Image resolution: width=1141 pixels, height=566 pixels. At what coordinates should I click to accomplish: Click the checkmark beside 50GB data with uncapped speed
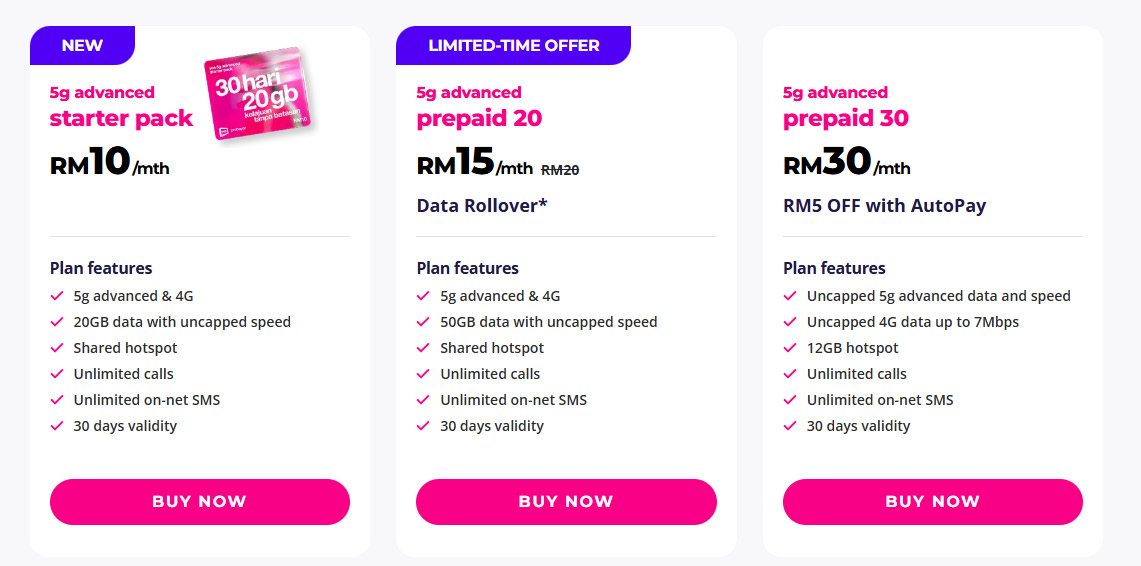pyautogui.click(x=424, y=322)
